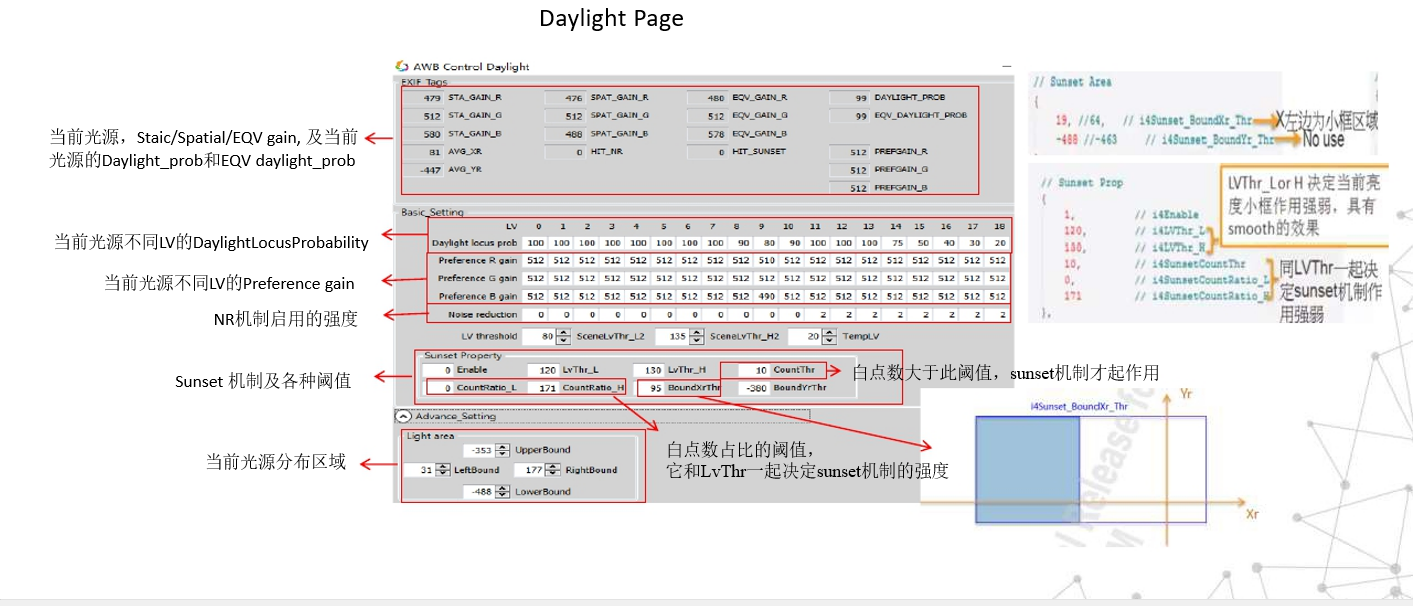Collapse the Advance_Setting section chevron
This screenshot has height=606, width=1413.
403,416
